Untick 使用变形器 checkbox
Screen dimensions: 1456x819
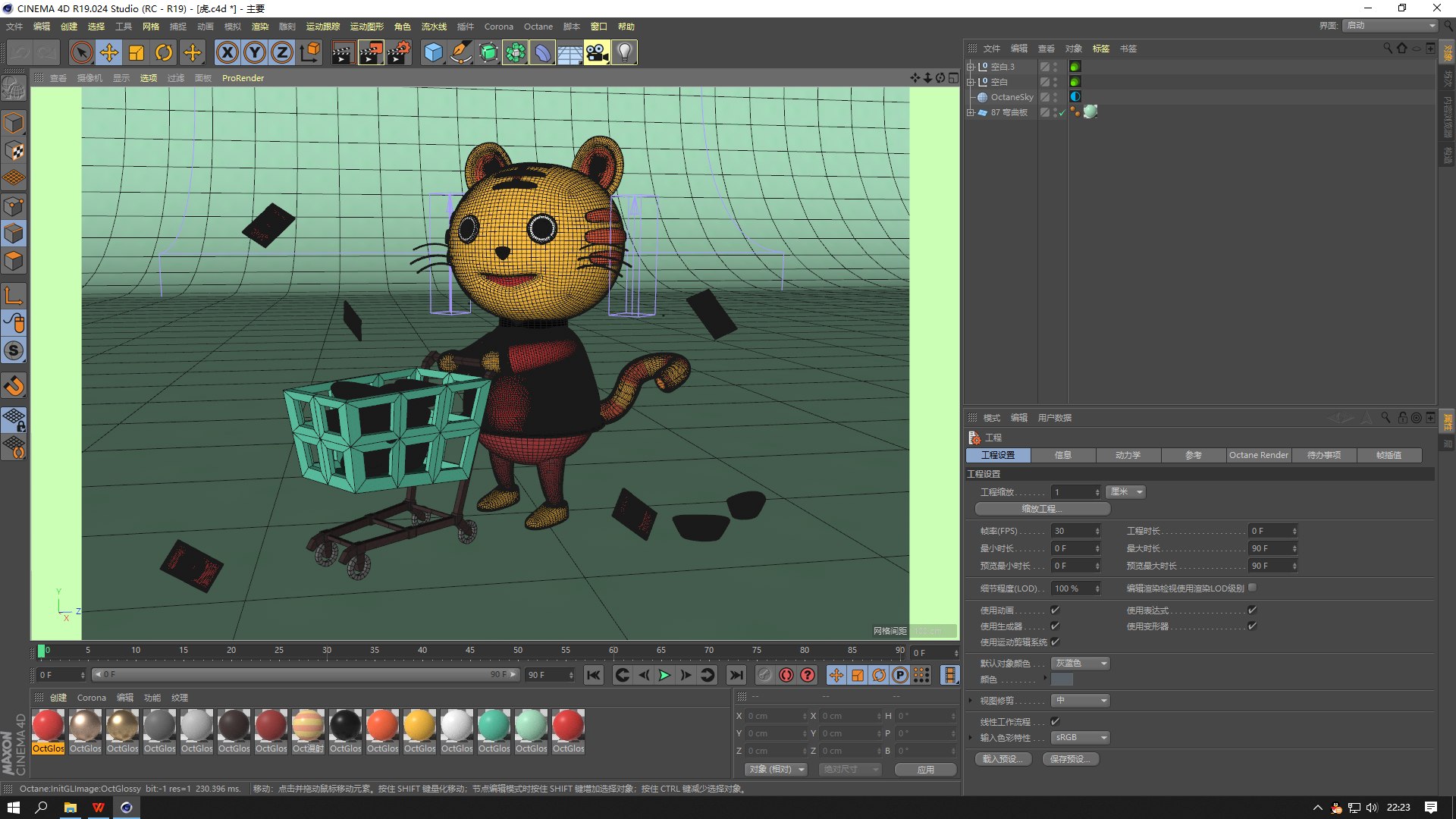pyautogui.click(x=1252, y=626)
